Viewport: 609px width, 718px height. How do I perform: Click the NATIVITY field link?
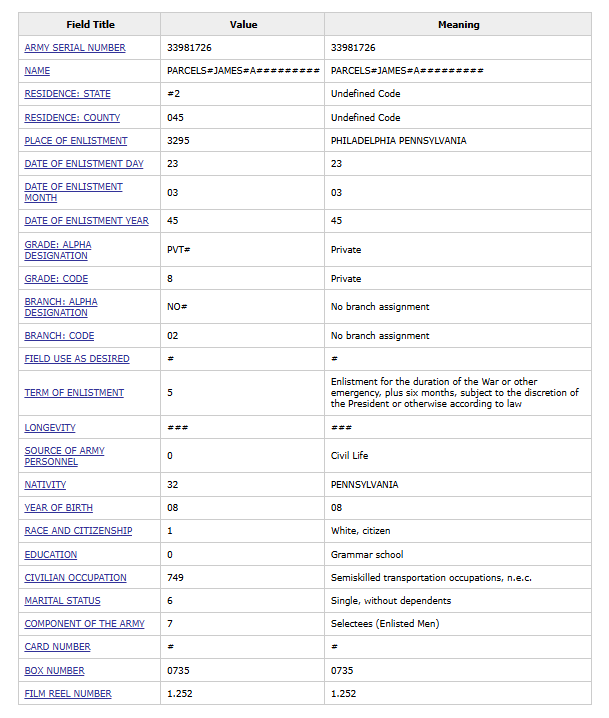[x=45, y=485]
